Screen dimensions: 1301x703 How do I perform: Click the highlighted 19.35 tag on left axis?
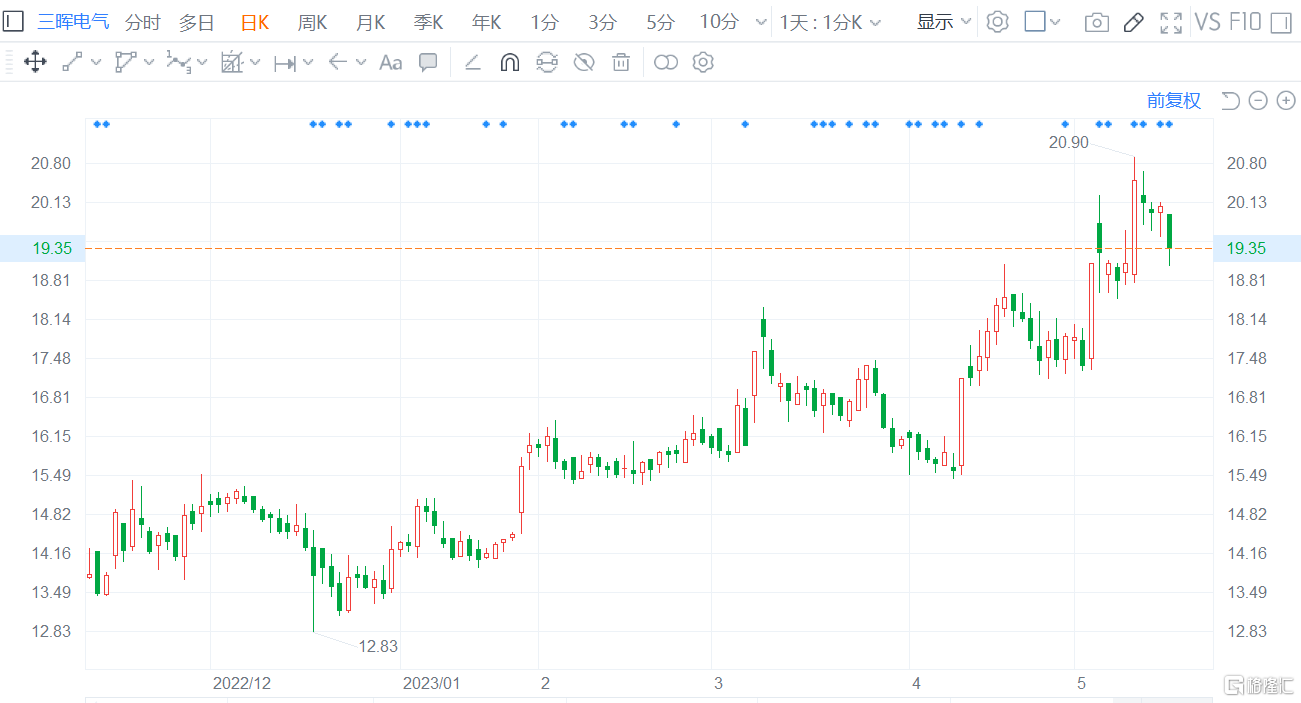(42, 248)
